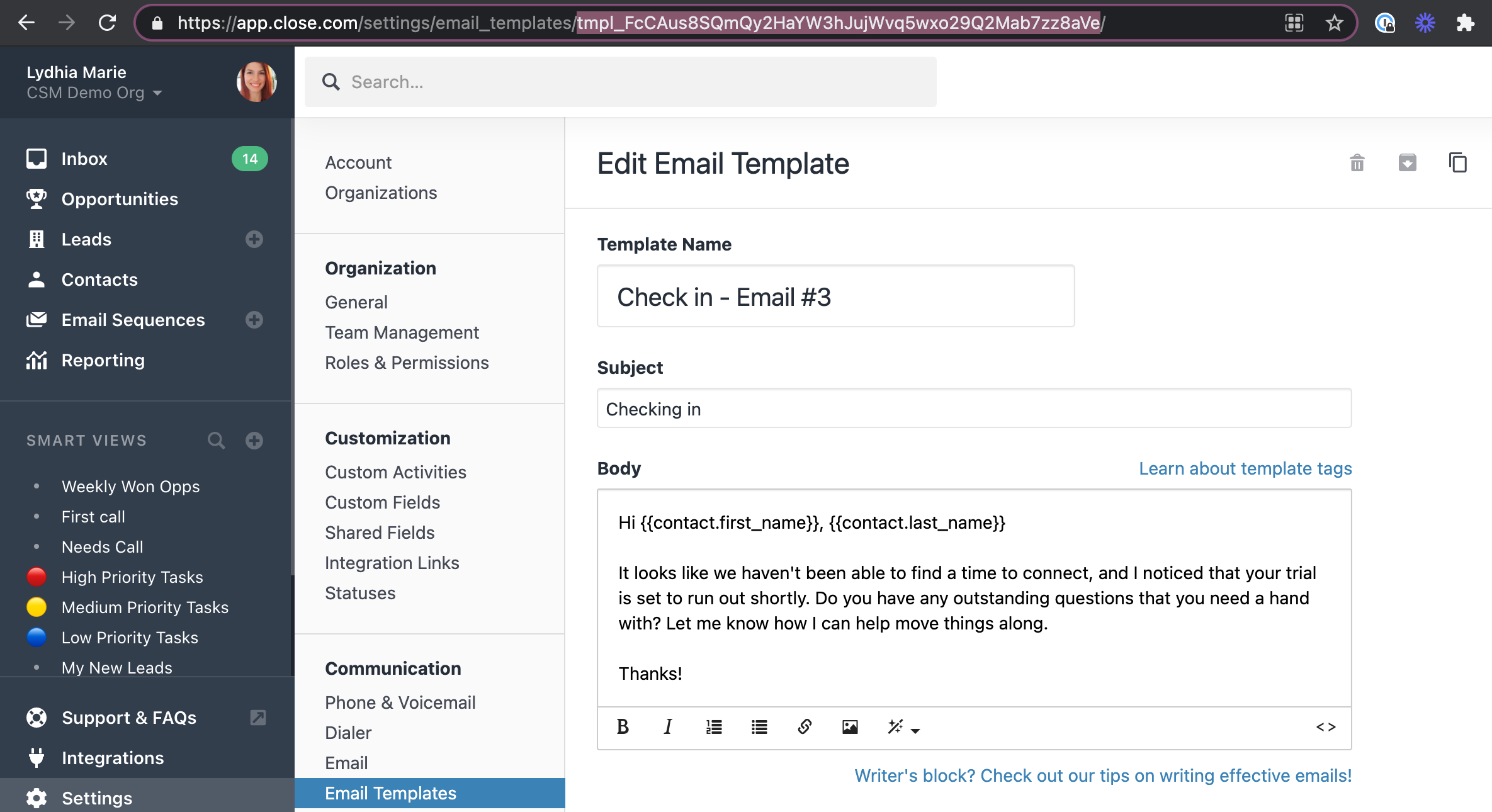
Task: Expand CSM Demo Org switcher dropdown
Action: [x=94, y=93]
